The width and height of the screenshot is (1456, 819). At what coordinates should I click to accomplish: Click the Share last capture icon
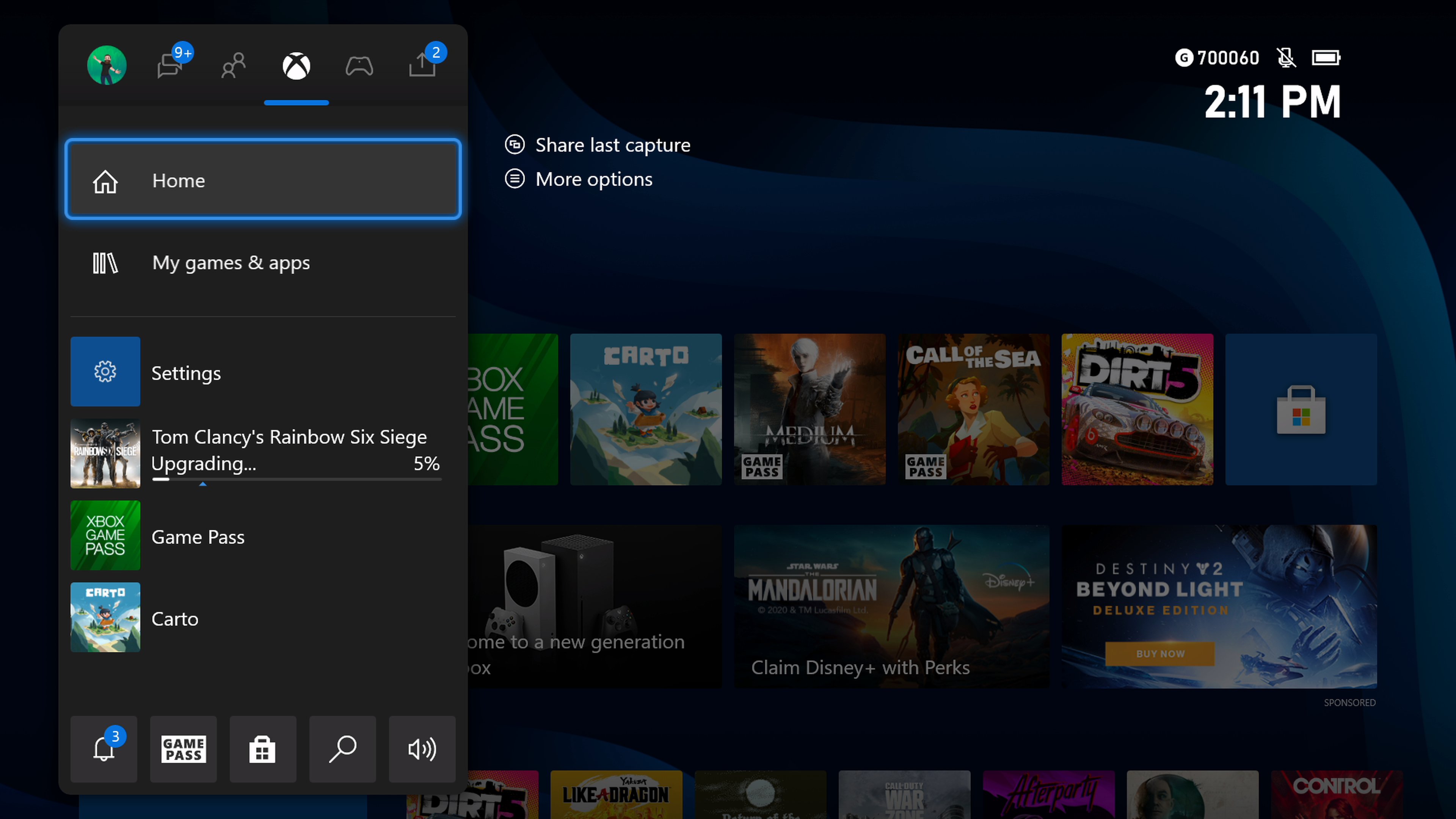[x=515, y=144]
